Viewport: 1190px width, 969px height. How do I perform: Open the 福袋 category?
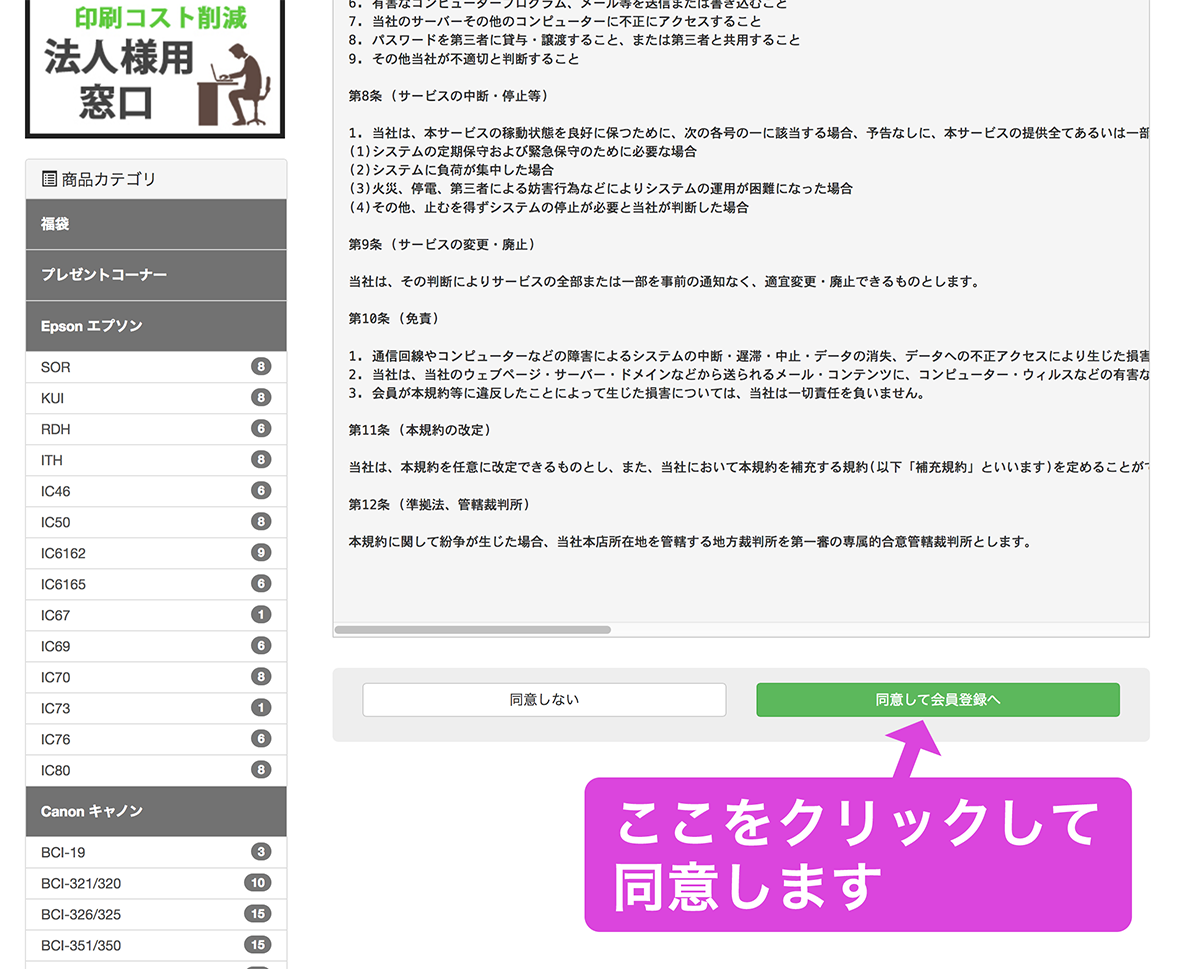tap(156, 224)
